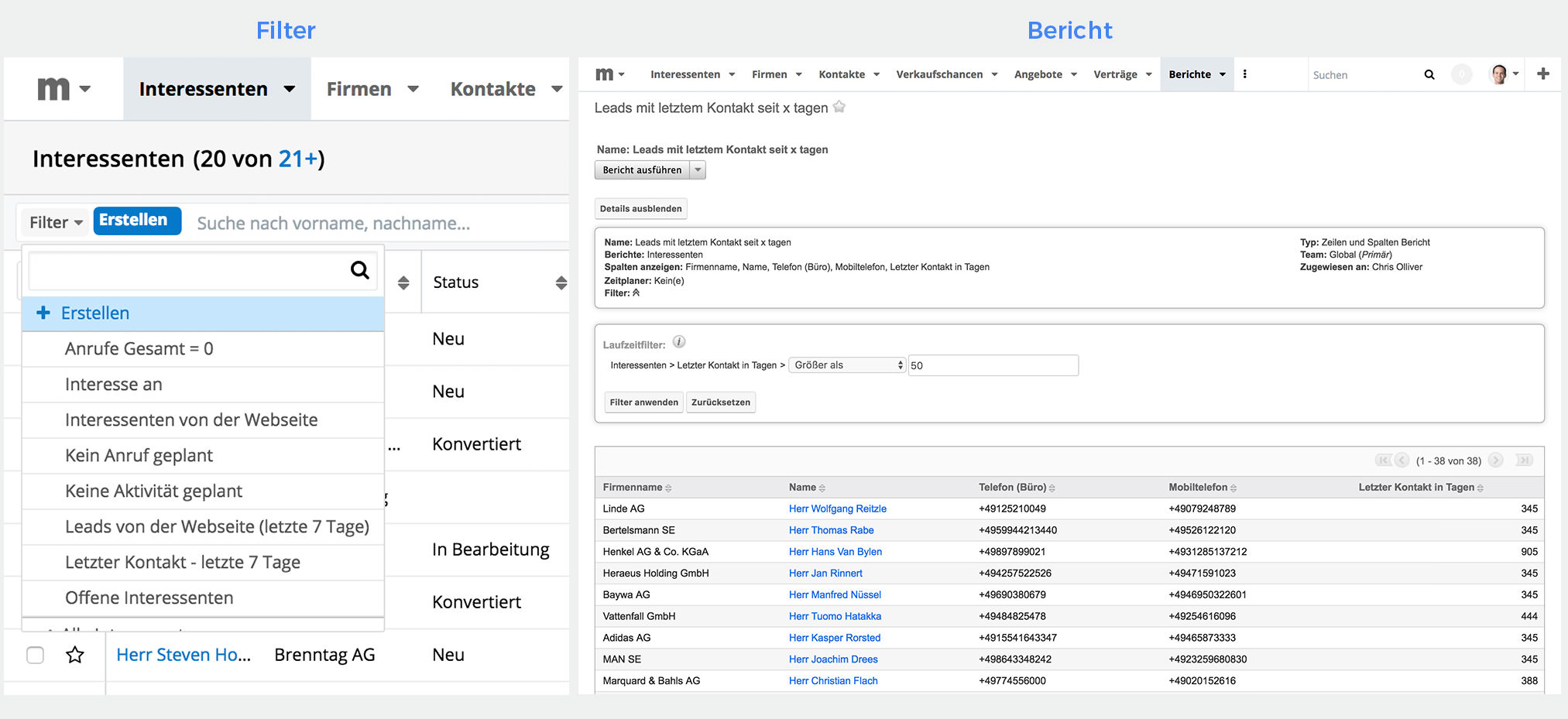Click blue Erstellen button
The width and height of the screenshot is (1568, 719).
point(137,221)
